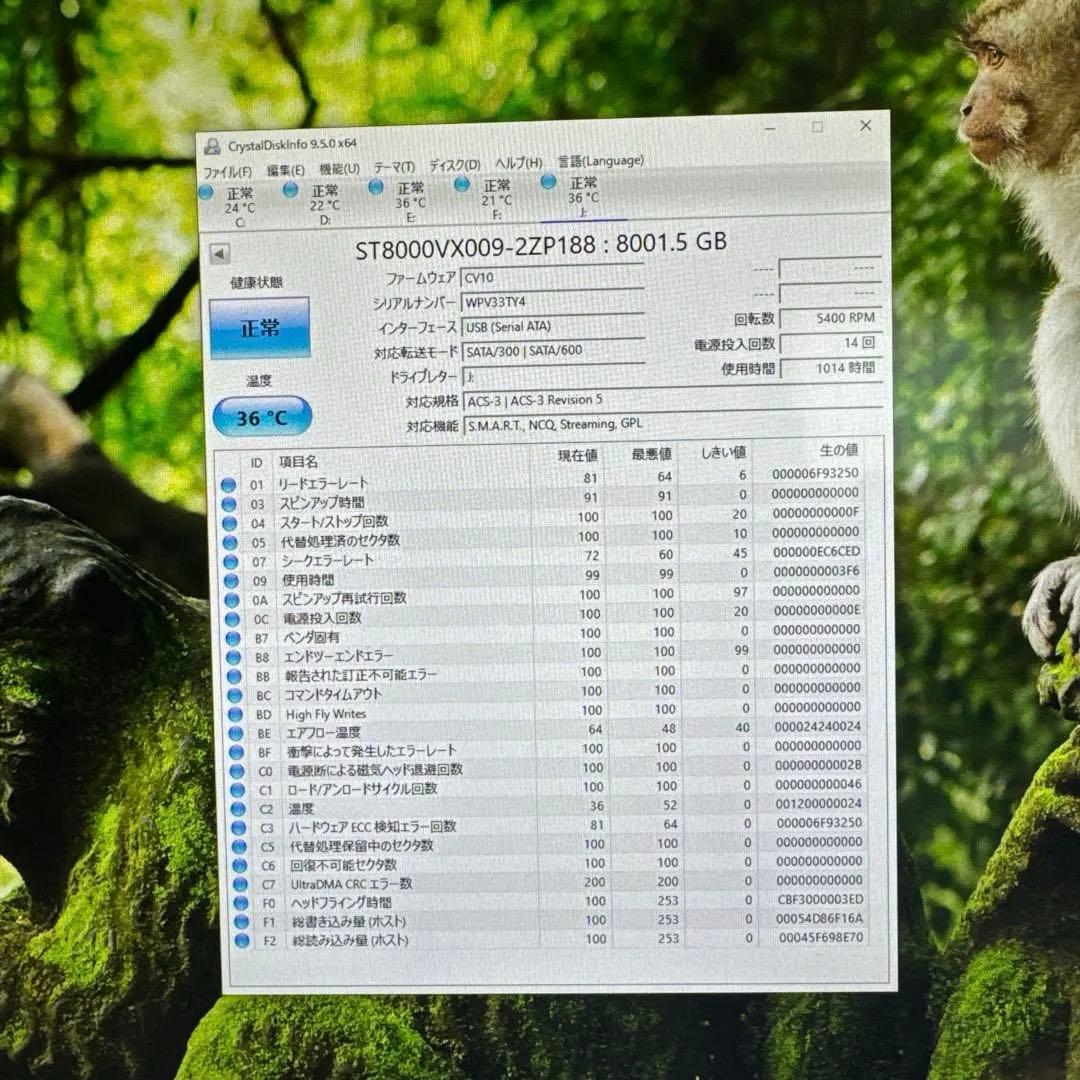Click status icon of ハードウェア ECC 検知エラー回数 row
The height and width of the screenshot is (1080, 1080).
pos(239,828)
